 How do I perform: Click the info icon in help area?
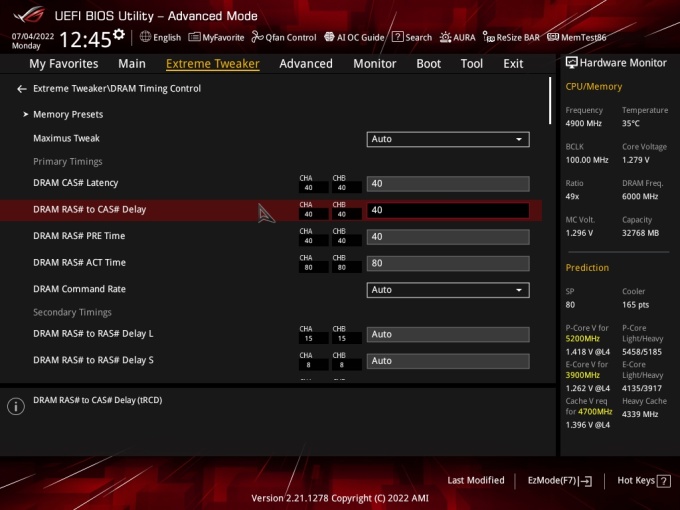tap(16, 406)
